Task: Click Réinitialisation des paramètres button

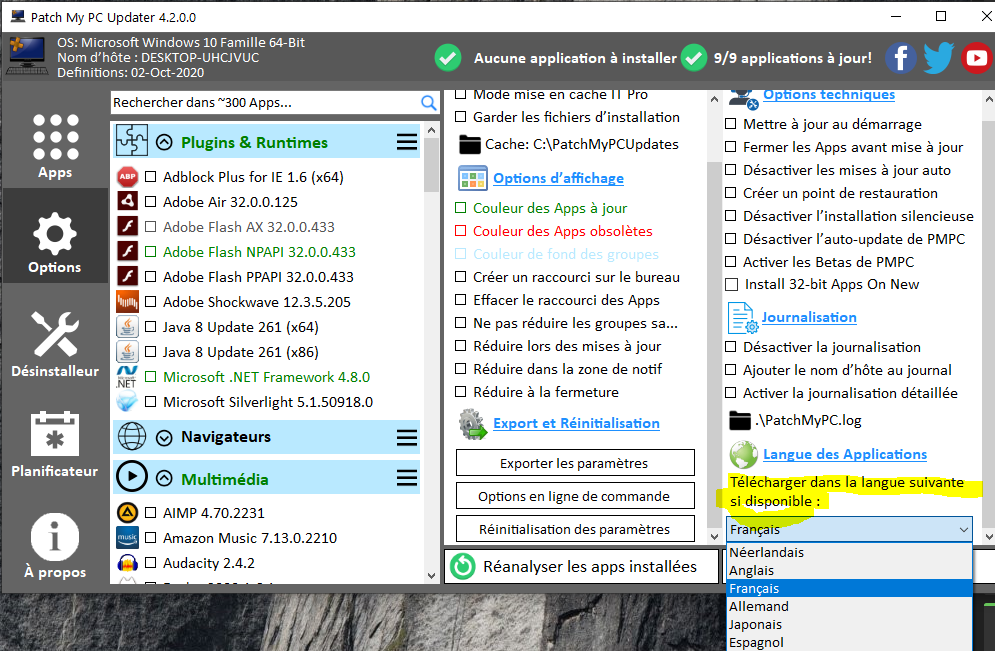Action: point(575,529)
